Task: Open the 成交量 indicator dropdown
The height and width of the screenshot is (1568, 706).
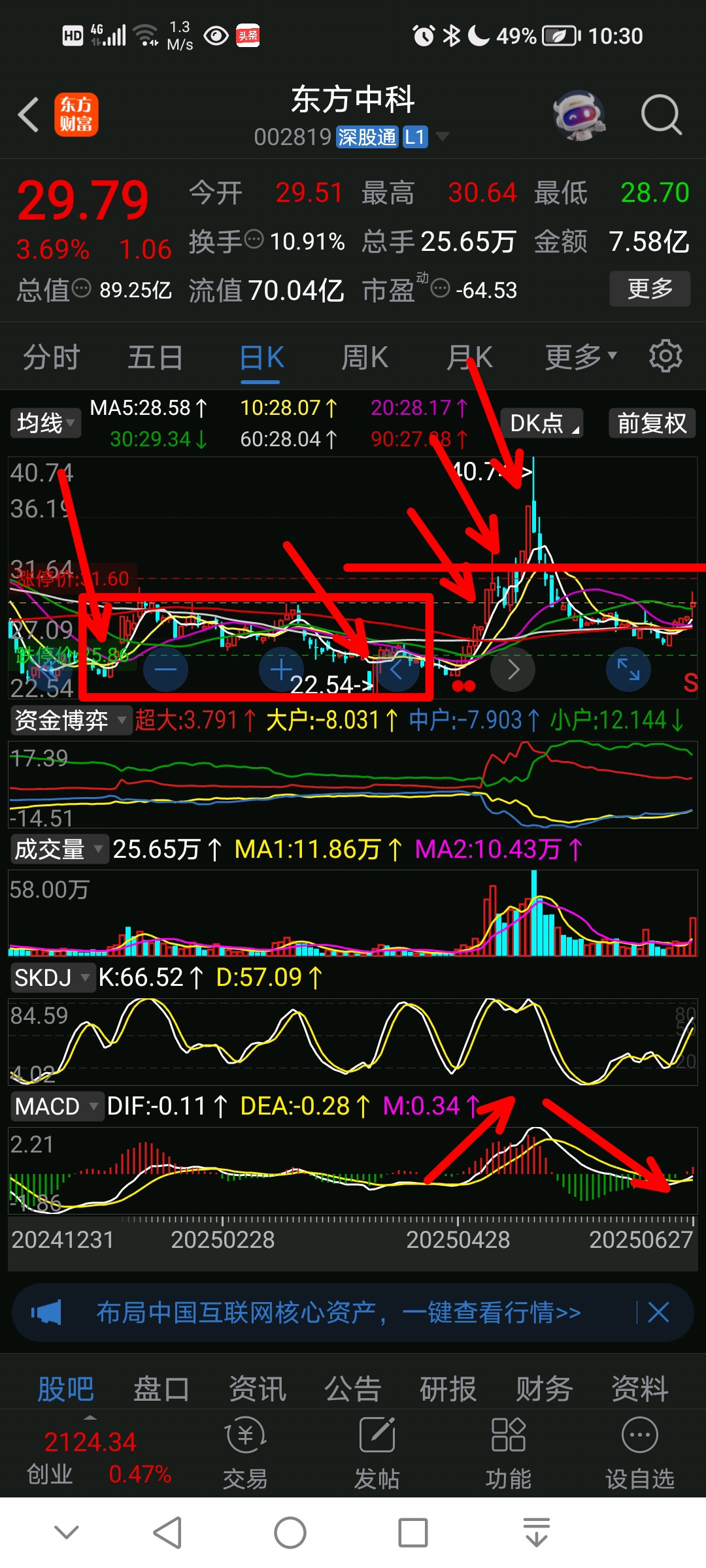Action: tap(59, 849)
